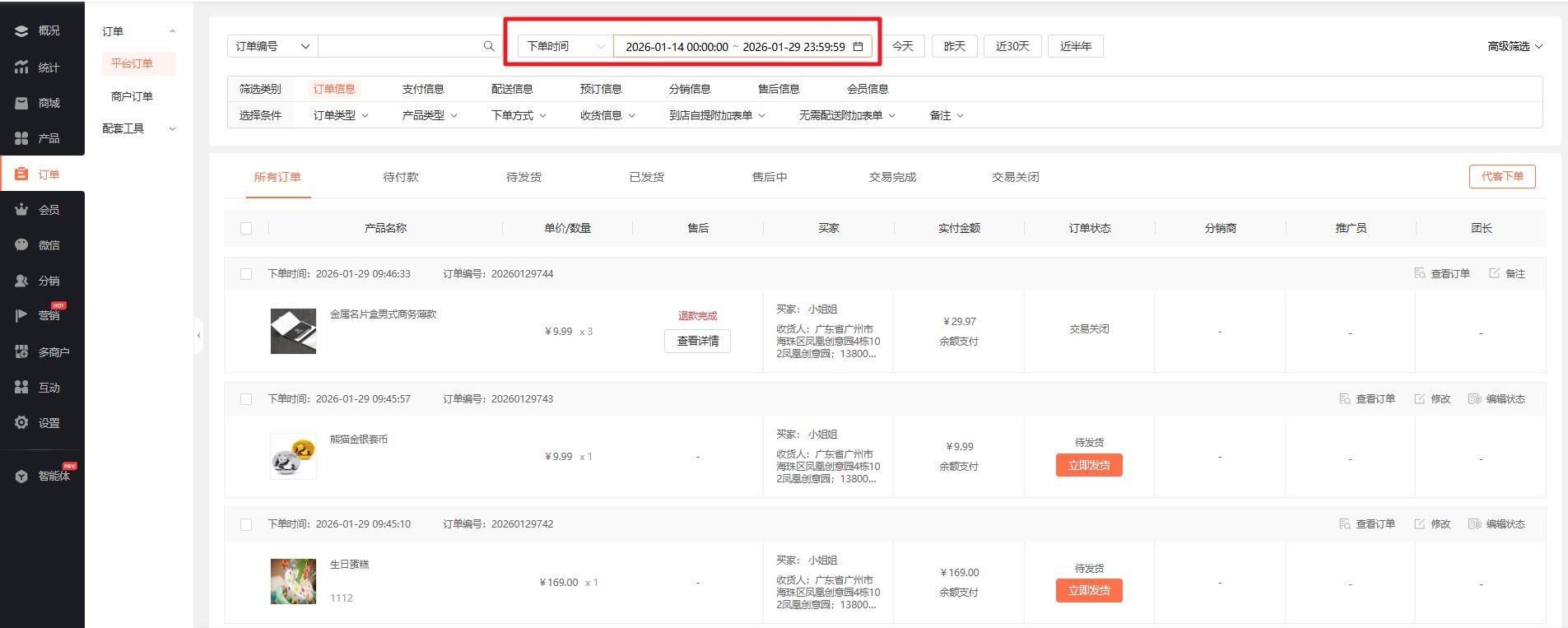The image size is (1568, 628).
Task: Click the 生日蛋糕 product thumbnail
Action: pos(293,581)
